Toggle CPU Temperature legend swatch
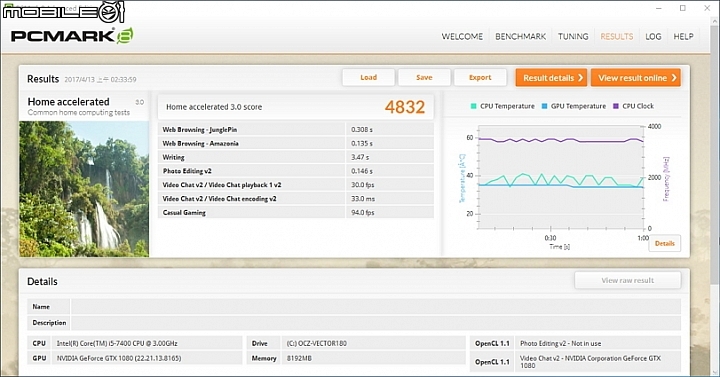 click(473, 106)
